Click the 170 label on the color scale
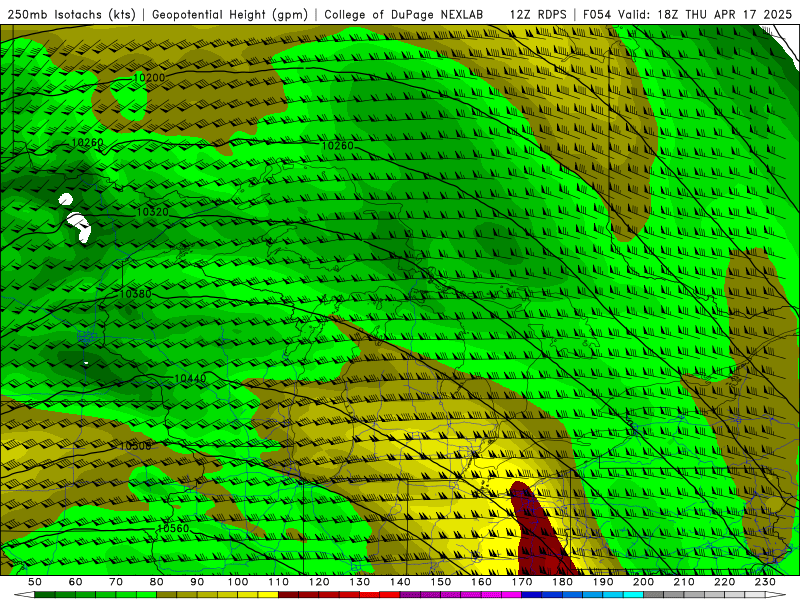Viewport: 800px width, 600px height. tap(522, 582)
